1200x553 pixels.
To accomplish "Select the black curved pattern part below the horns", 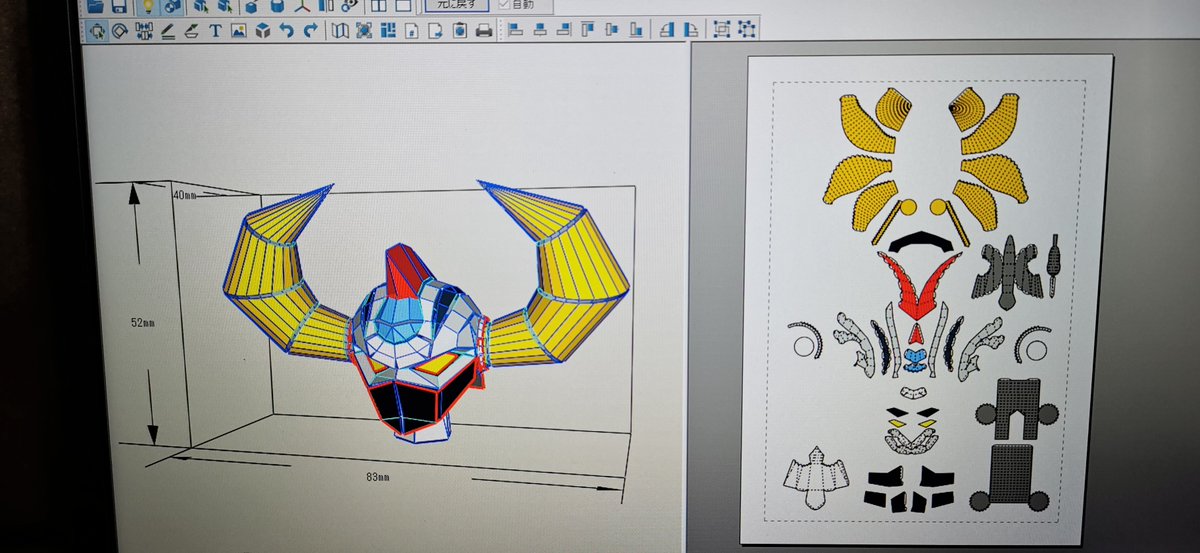I will tap(921, 241).
